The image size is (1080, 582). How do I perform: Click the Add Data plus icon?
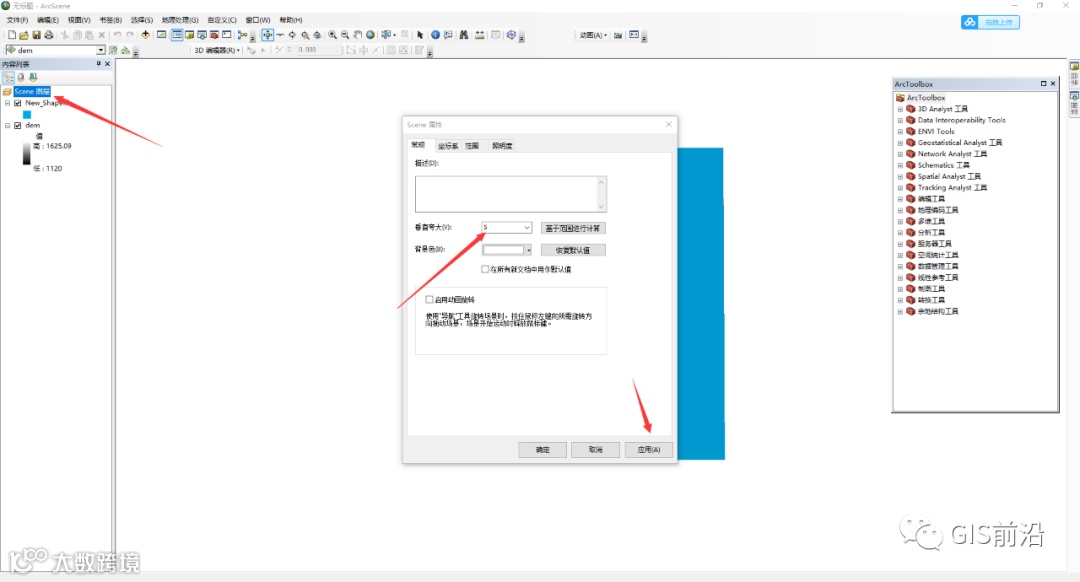pyautogui.click(x=145, y=34)
